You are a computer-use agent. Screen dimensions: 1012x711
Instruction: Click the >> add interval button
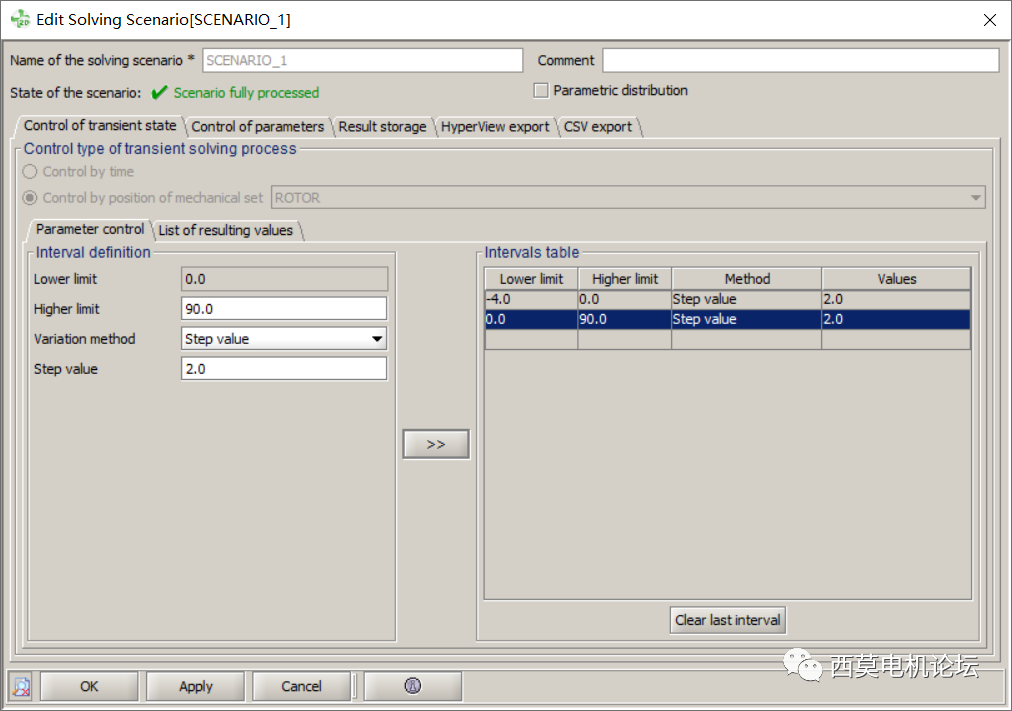(x=436, y=444)
